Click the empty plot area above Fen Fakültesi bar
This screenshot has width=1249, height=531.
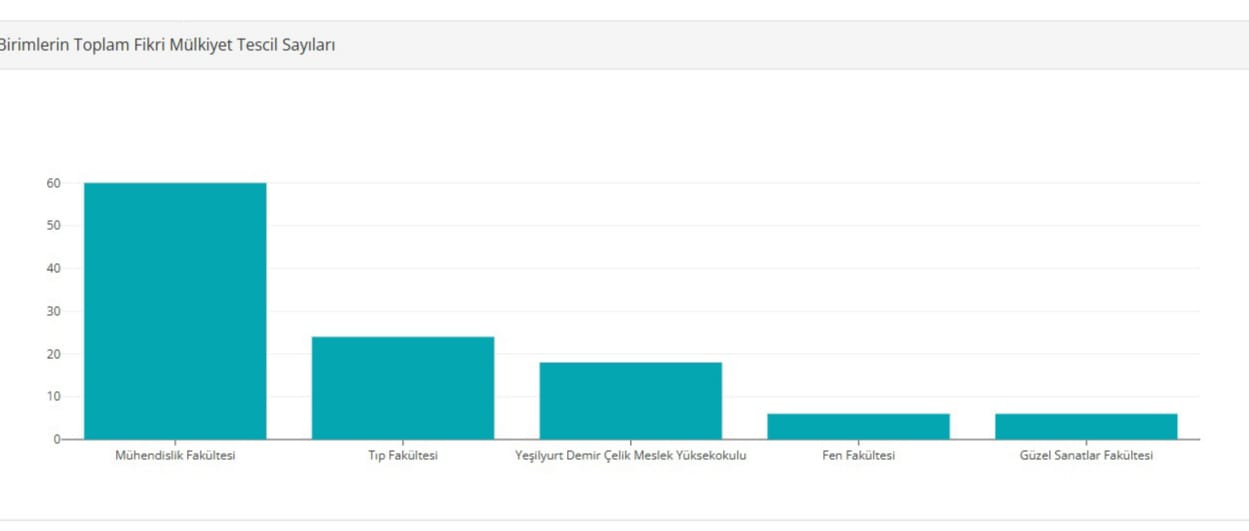point(858,300)
